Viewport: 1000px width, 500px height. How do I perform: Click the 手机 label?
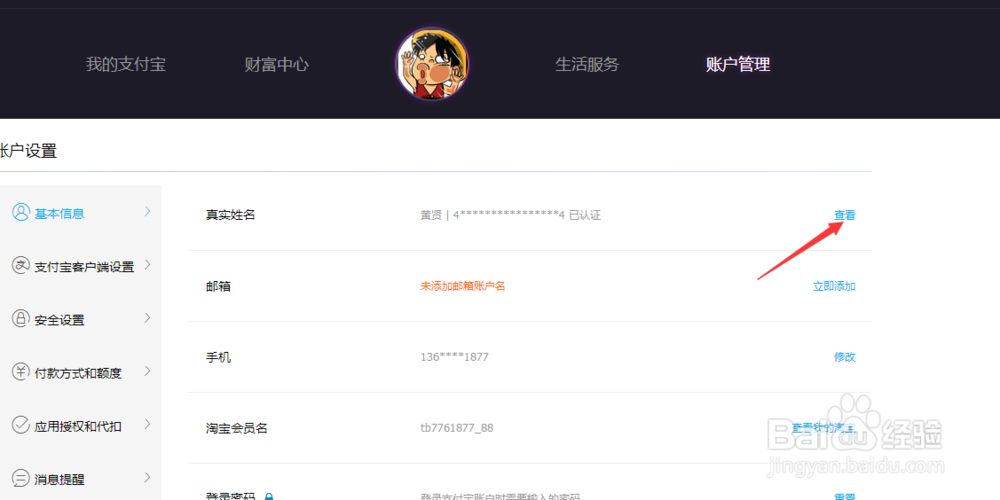[x=218, y=357]
